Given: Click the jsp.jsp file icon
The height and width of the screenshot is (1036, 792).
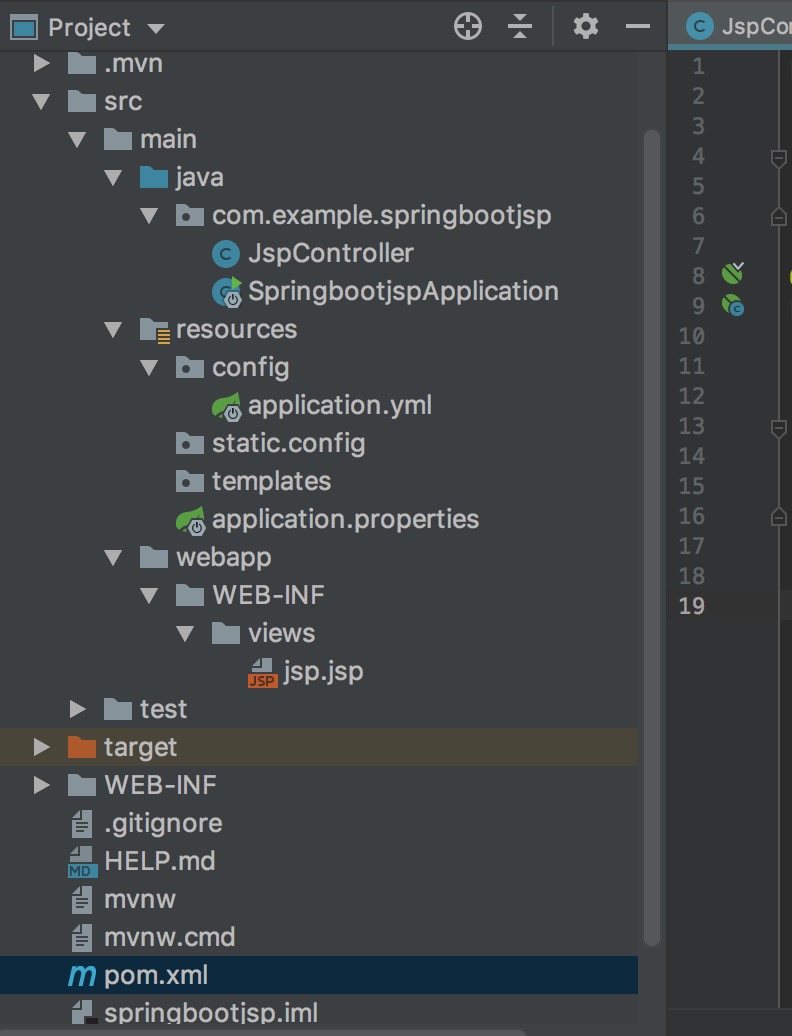Looking at the screenshot, I should pyautogui.click(x=262, y=672).
